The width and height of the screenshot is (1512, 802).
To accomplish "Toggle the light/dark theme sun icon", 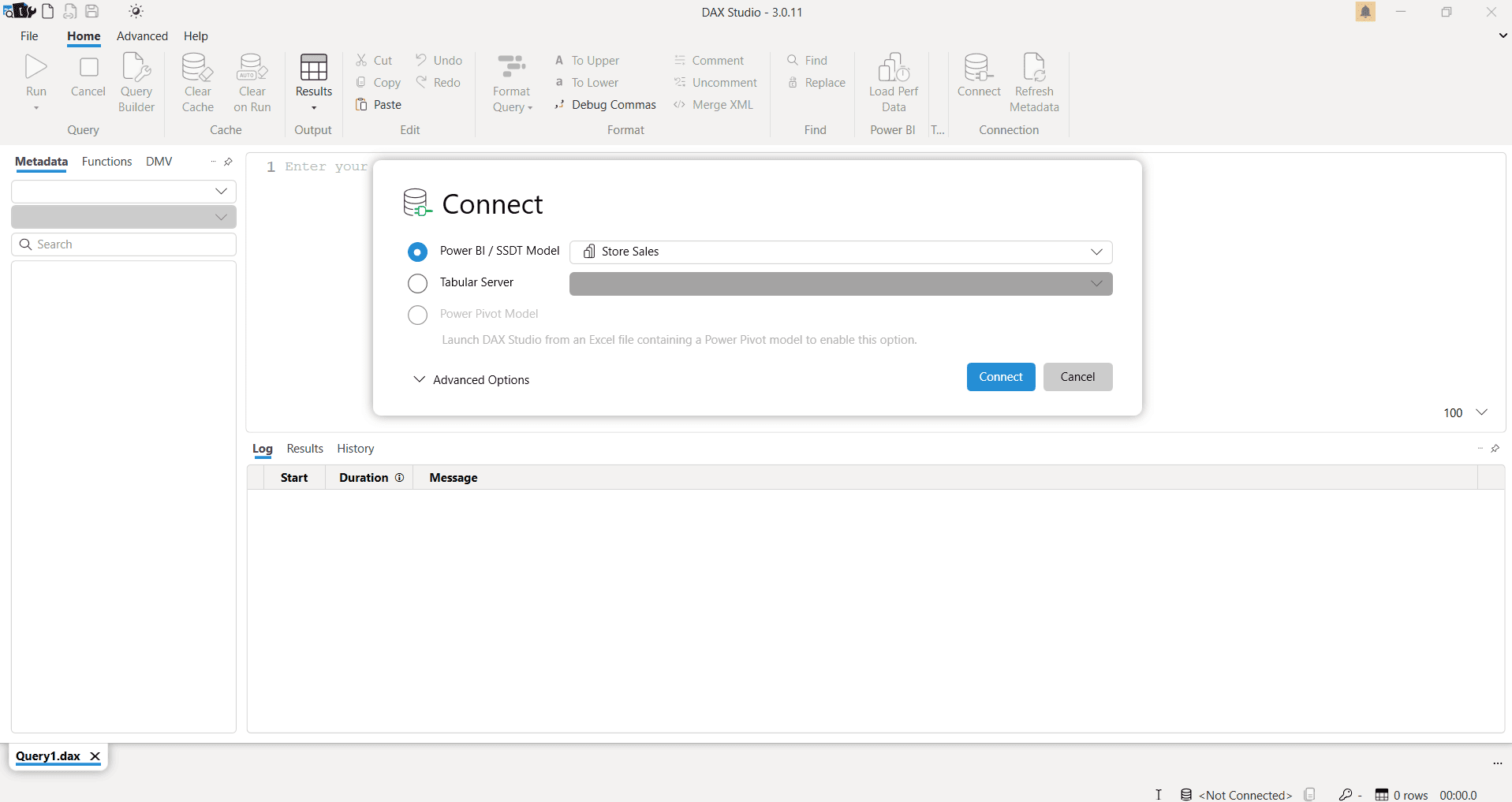I will (136, 12).
